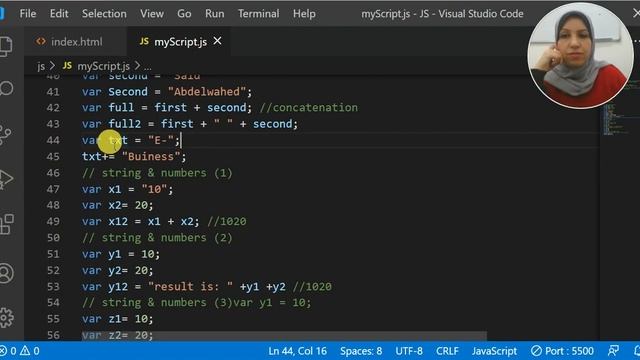Viewport: 640px width, 360px height.
Task: Change indentation via Spaces: 8
Action: [361, 351]
